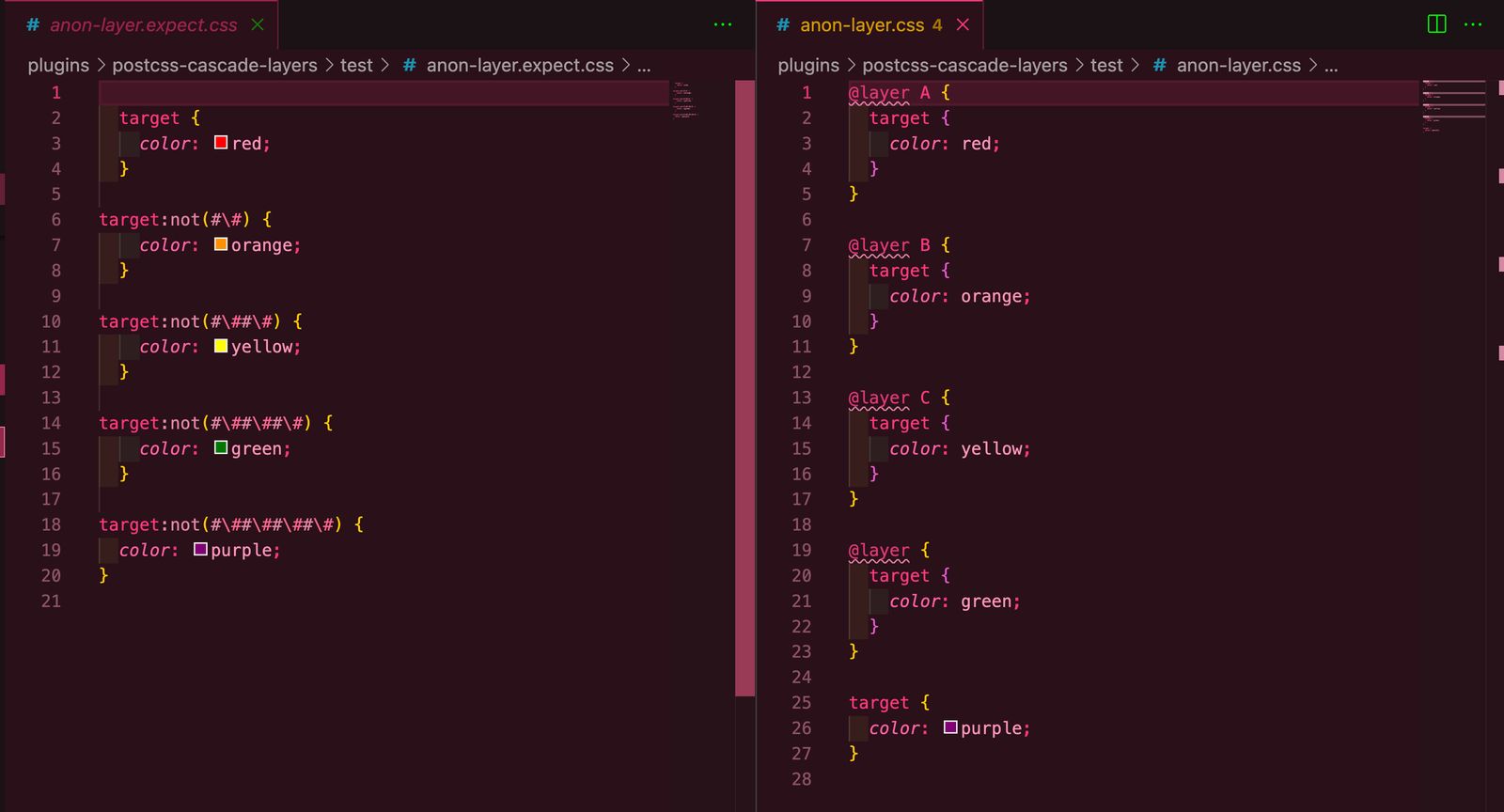Screen dimensions: 1504x812
Task: Open the purple swatch in anon-layer.css
Action: (x=950, y=727)
